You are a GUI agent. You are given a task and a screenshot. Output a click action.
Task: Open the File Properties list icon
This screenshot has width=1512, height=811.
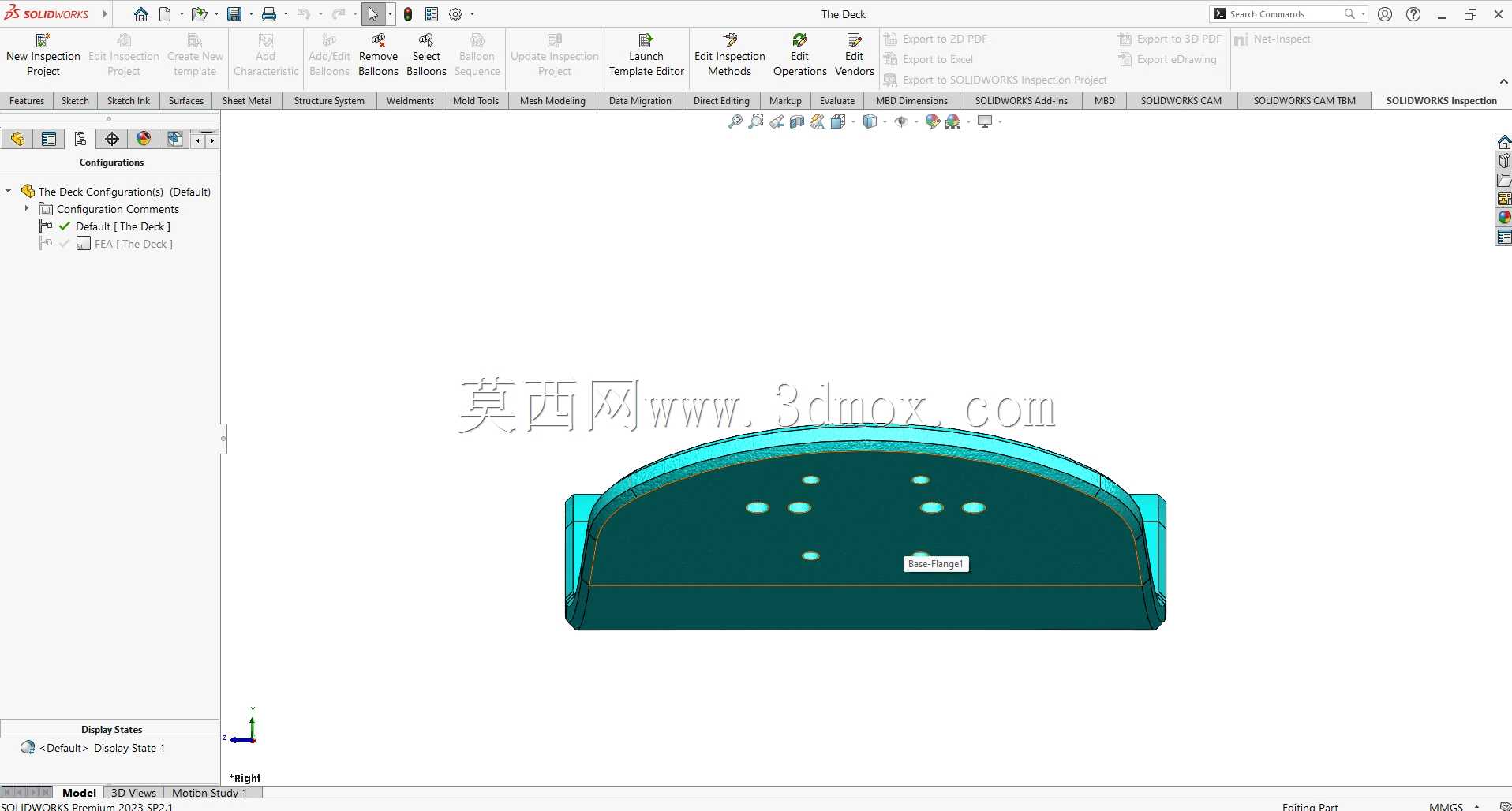click(x=432, y=14)
